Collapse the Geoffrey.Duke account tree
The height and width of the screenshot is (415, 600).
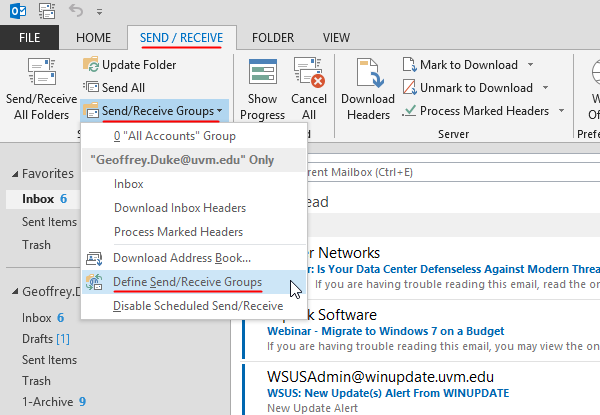(x=15, y=292)
